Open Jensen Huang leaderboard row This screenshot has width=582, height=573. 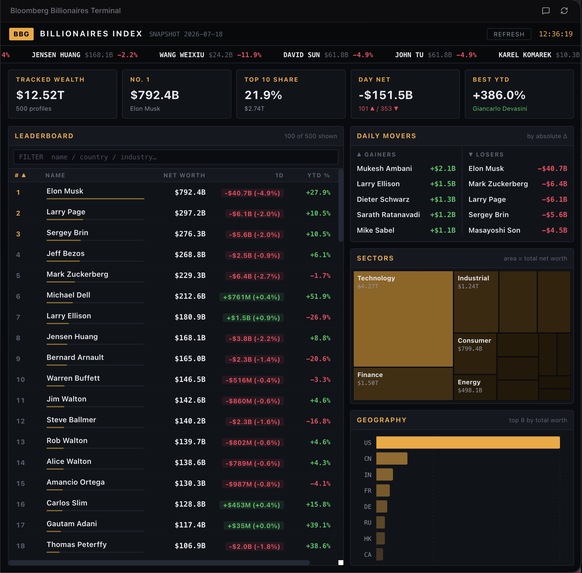click(x=174, y=338)
